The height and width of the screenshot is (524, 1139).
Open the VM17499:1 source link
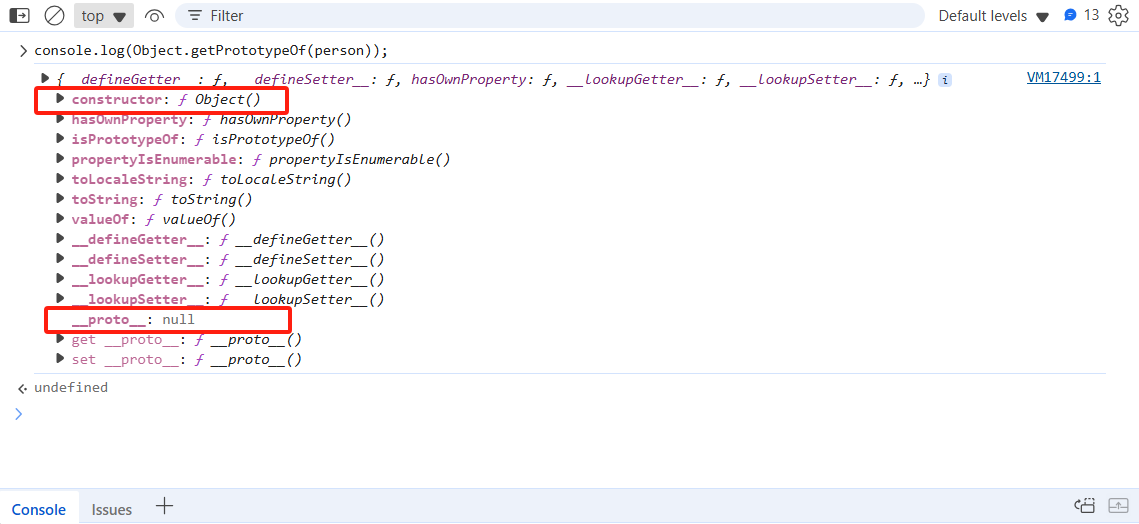(1063, 77)
